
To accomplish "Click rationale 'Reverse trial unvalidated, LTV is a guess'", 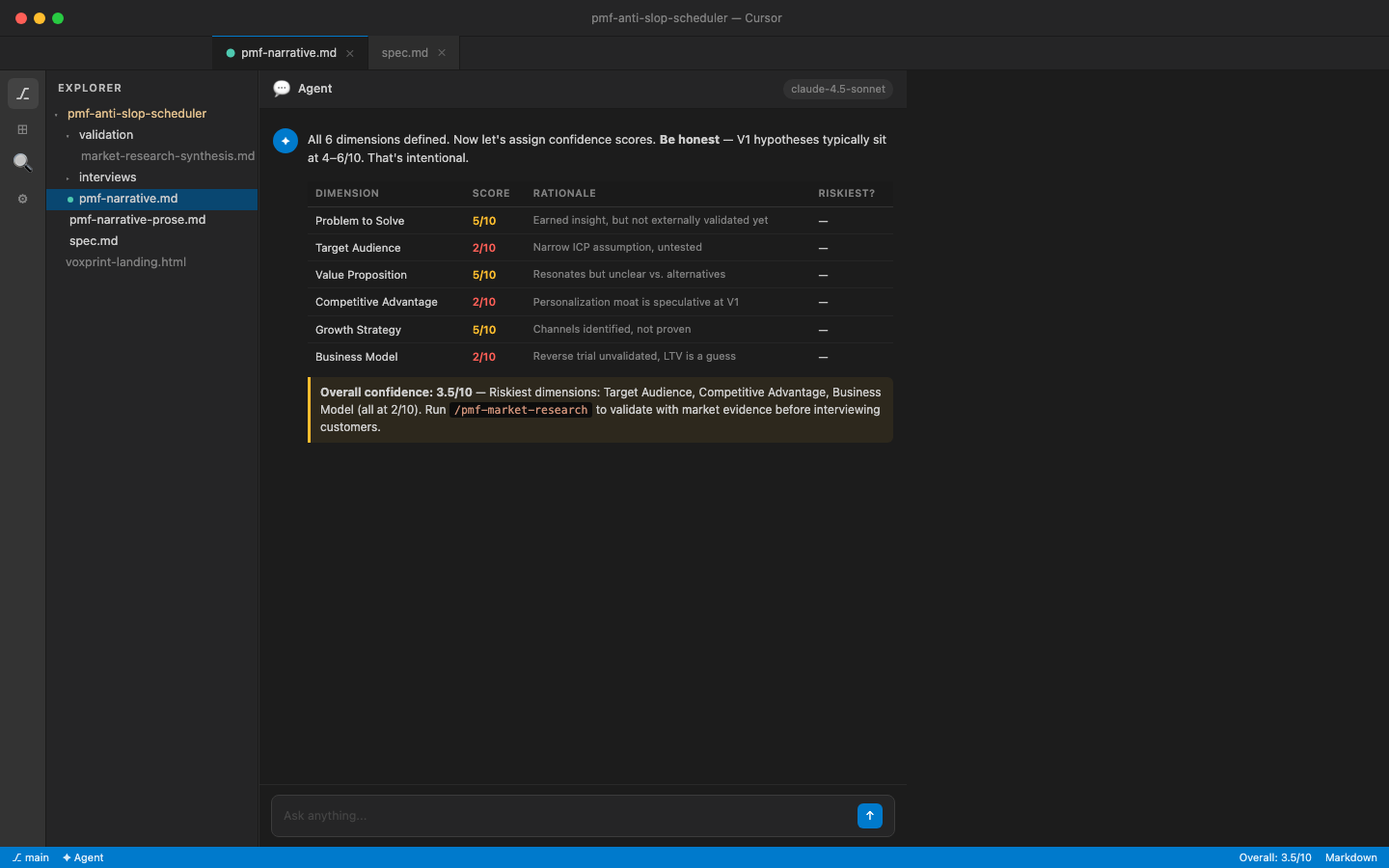I will (634, 356).
